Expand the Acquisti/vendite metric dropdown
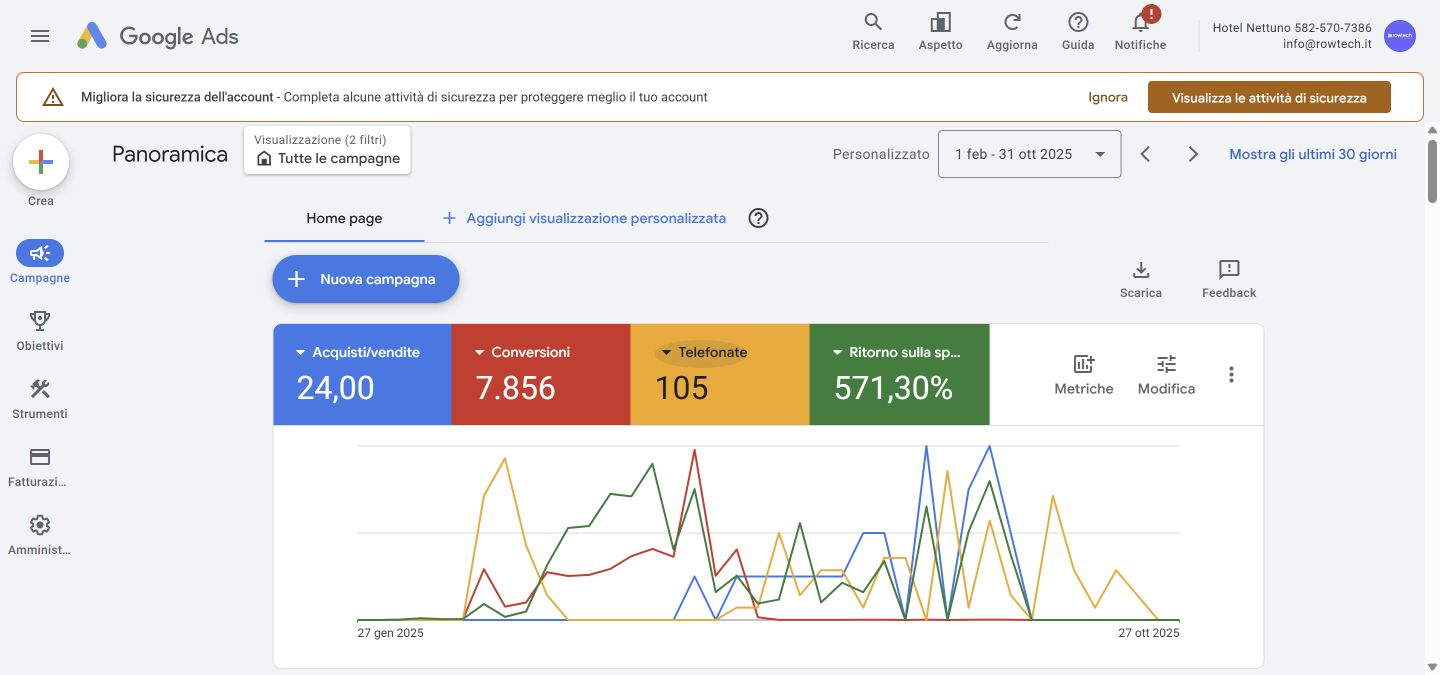This screenshot has height=675, width=1440. (x=358, y=352)
